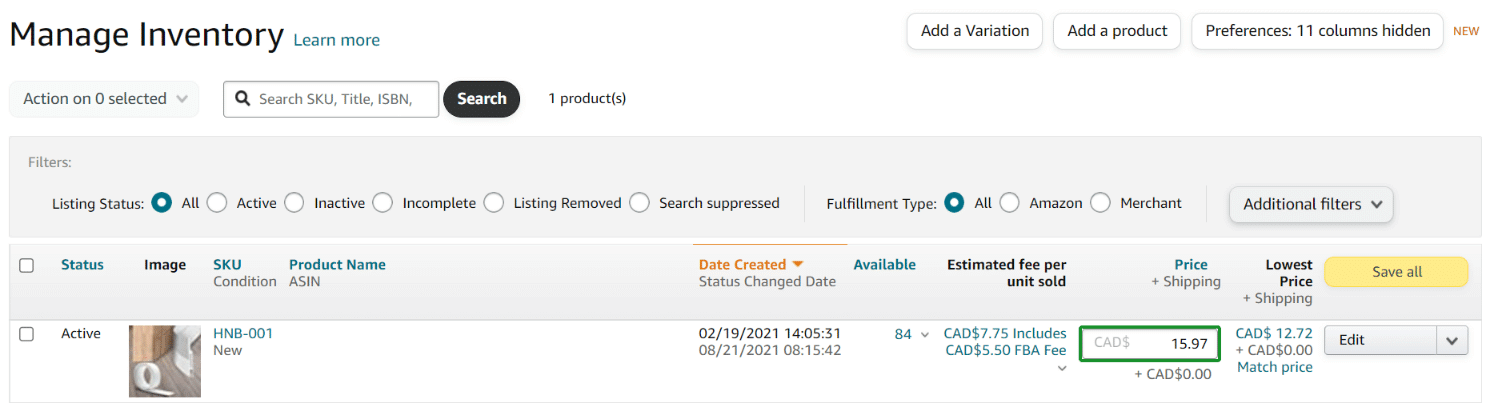Expand the available quantity 84 chevron
This screenshot has height=403, width=1498.
[x=924, y=335]
